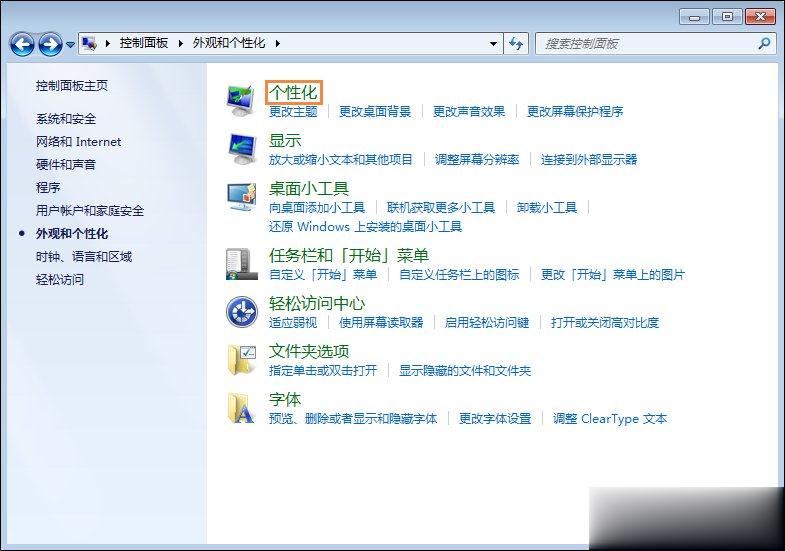The image size is (785, 551).
Task: Select 系统和安全 in the sidebar
Action: (x=66, y=119)
